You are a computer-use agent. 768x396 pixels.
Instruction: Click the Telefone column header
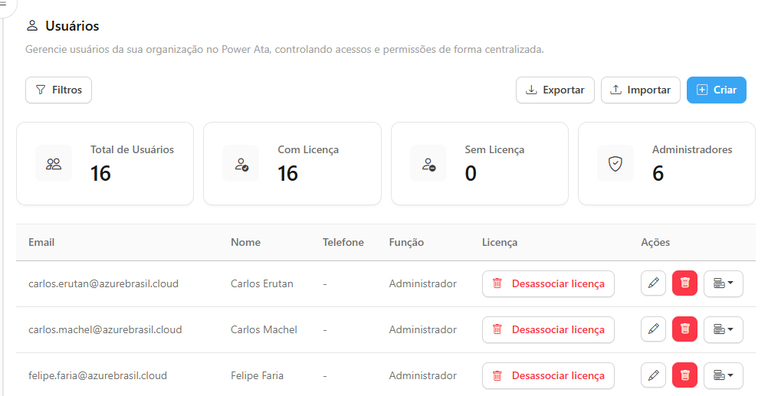tap(343, 242)
